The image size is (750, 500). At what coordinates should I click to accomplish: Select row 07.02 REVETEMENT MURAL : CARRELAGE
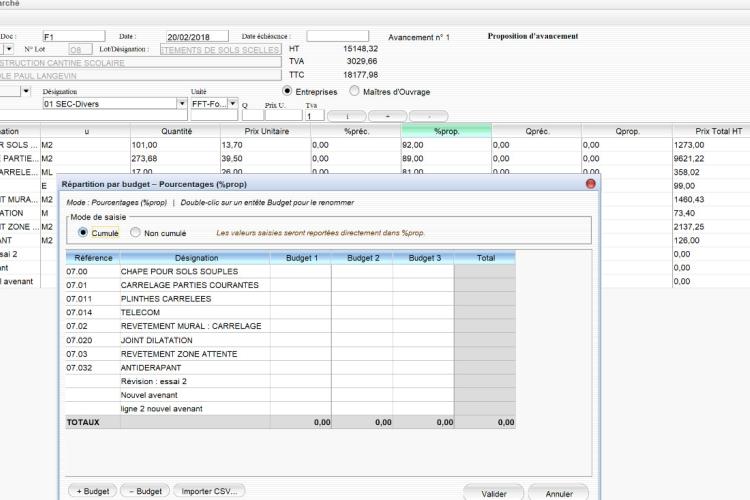pos(291,326)
